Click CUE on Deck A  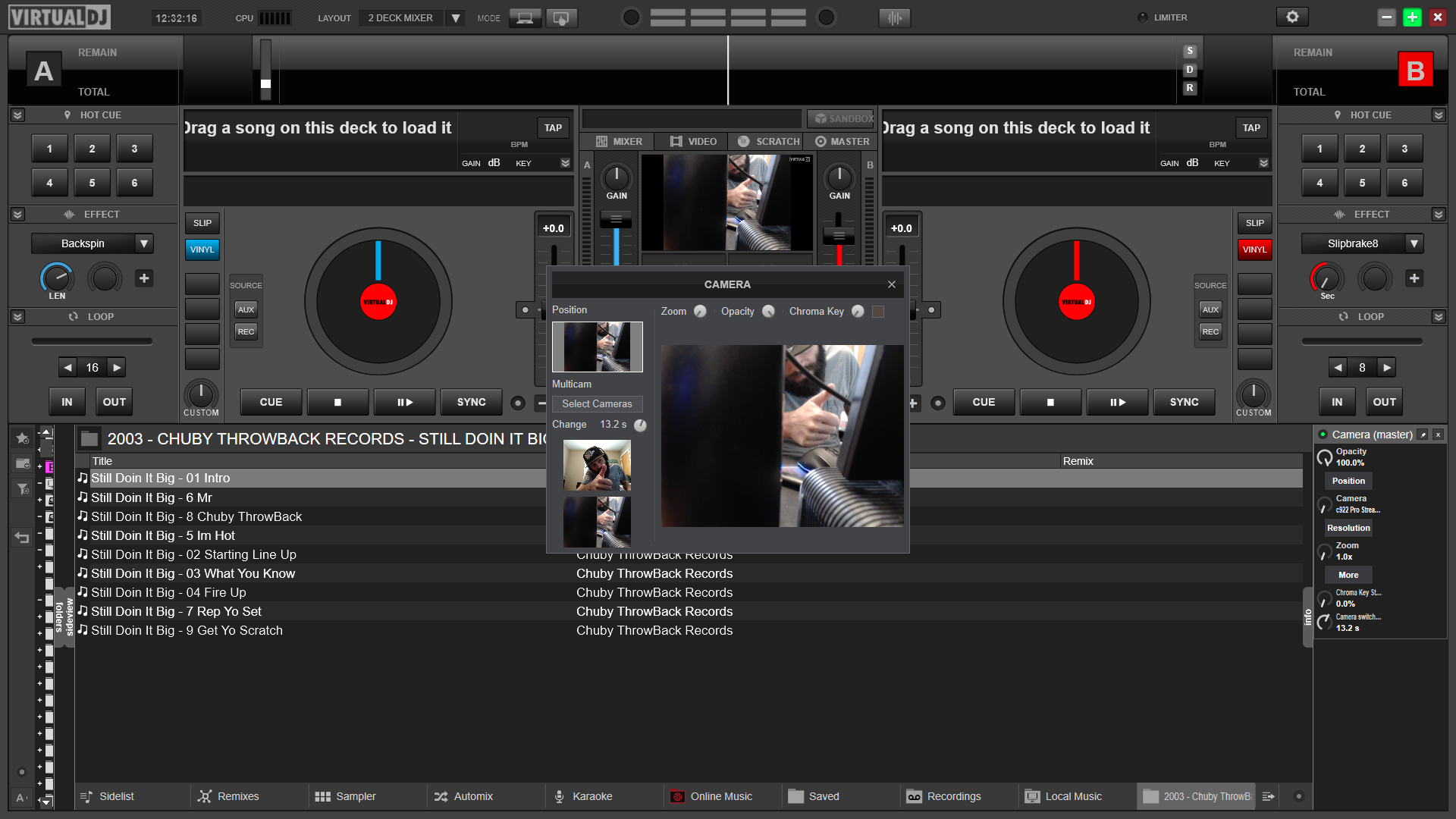coord(271,402)
